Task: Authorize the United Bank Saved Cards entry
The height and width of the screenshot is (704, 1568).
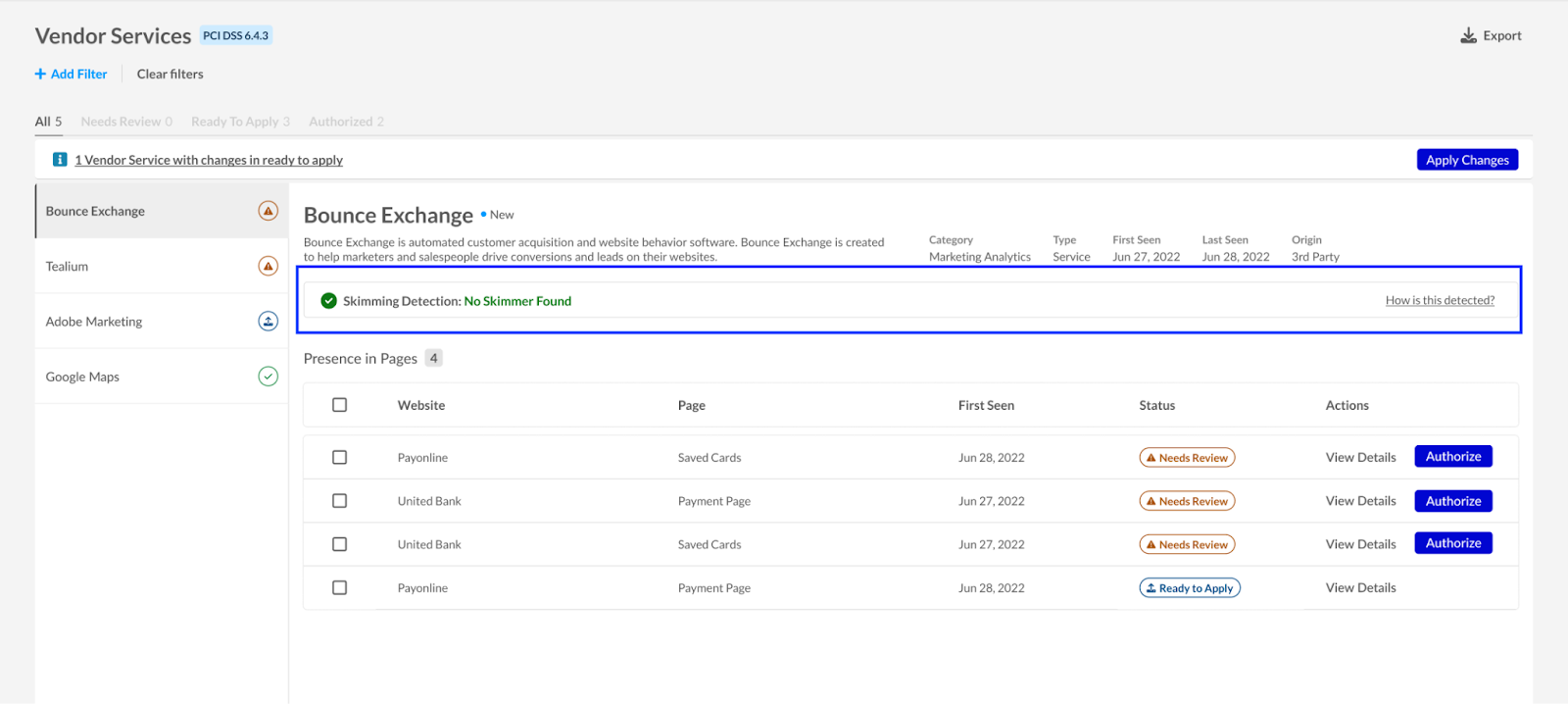Action: (1453, 543)
